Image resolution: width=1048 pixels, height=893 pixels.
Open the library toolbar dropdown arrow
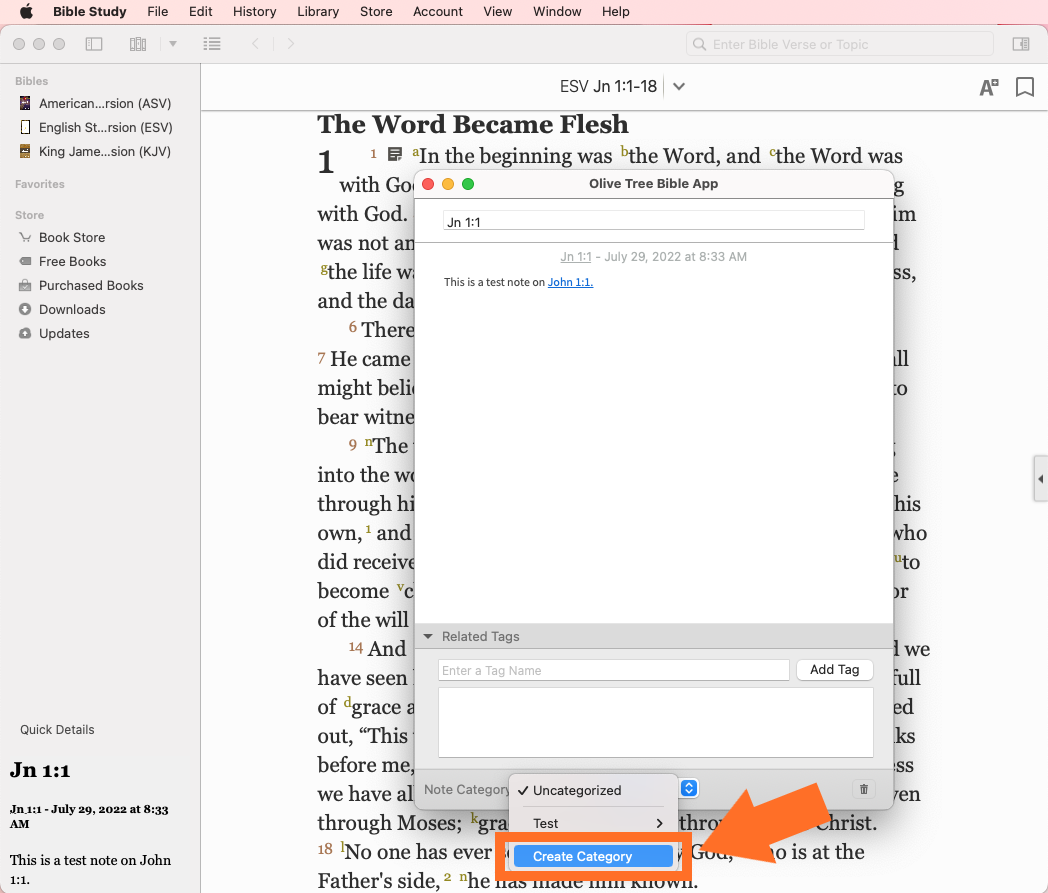coord(173,44)
